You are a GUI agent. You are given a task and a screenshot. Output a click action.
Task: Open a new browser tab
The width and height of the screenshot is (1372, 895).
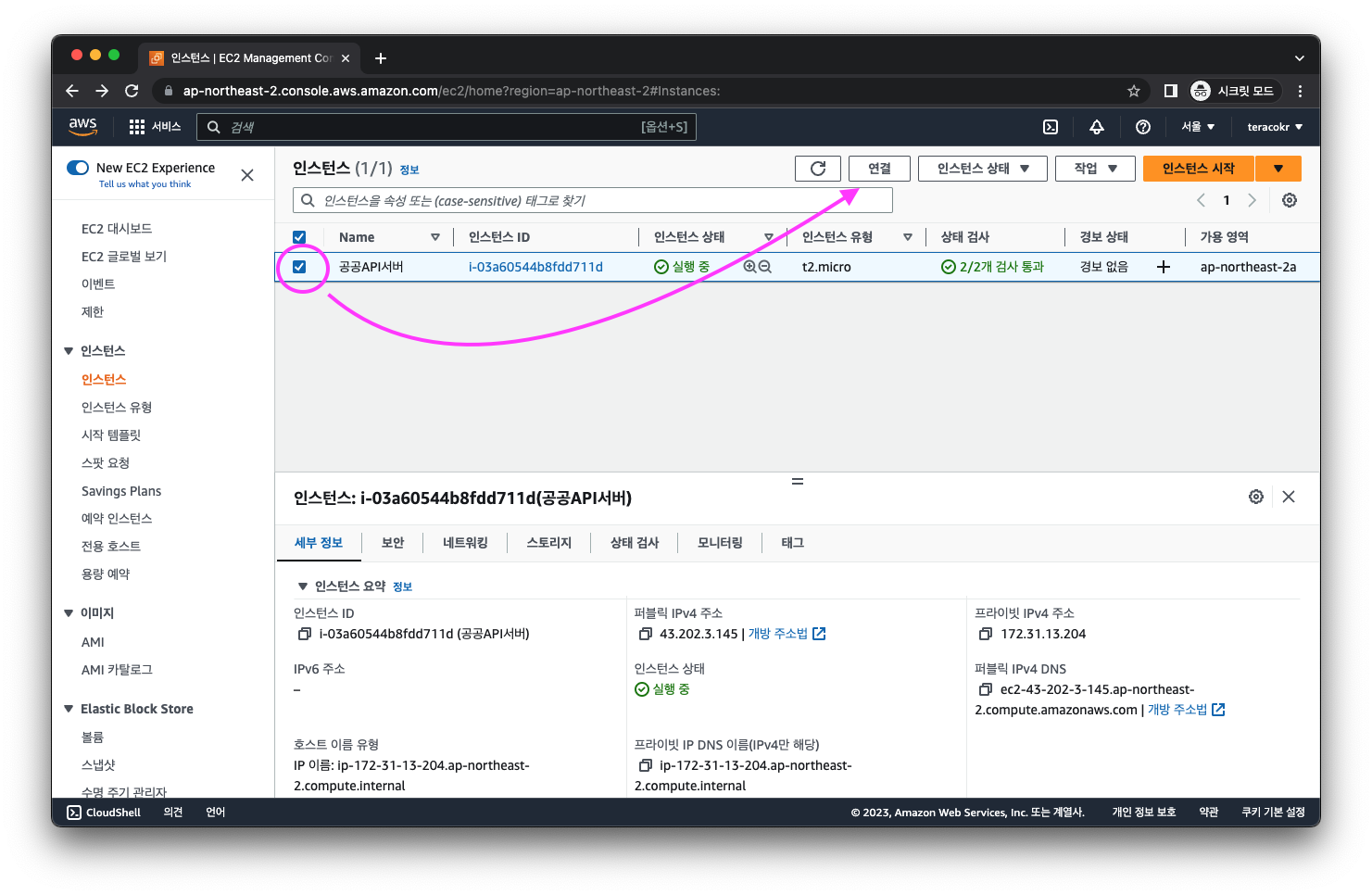[x=381, y=58]
